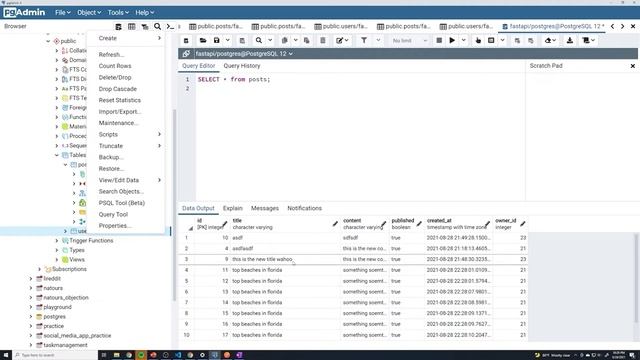Open the fastapi/postgres@PostgreSQL 12 connection dropdown
The image size is (640, 360).
click(x=244, y=53)
